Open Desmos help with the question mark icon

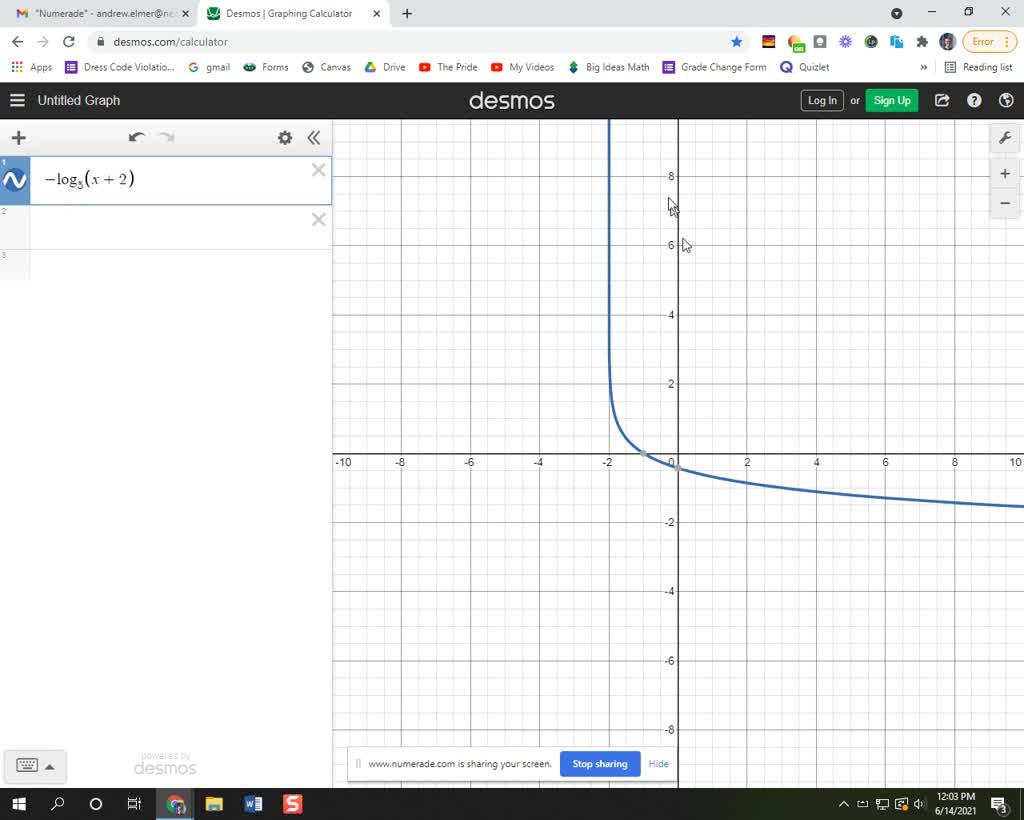(x=973, y=100)
